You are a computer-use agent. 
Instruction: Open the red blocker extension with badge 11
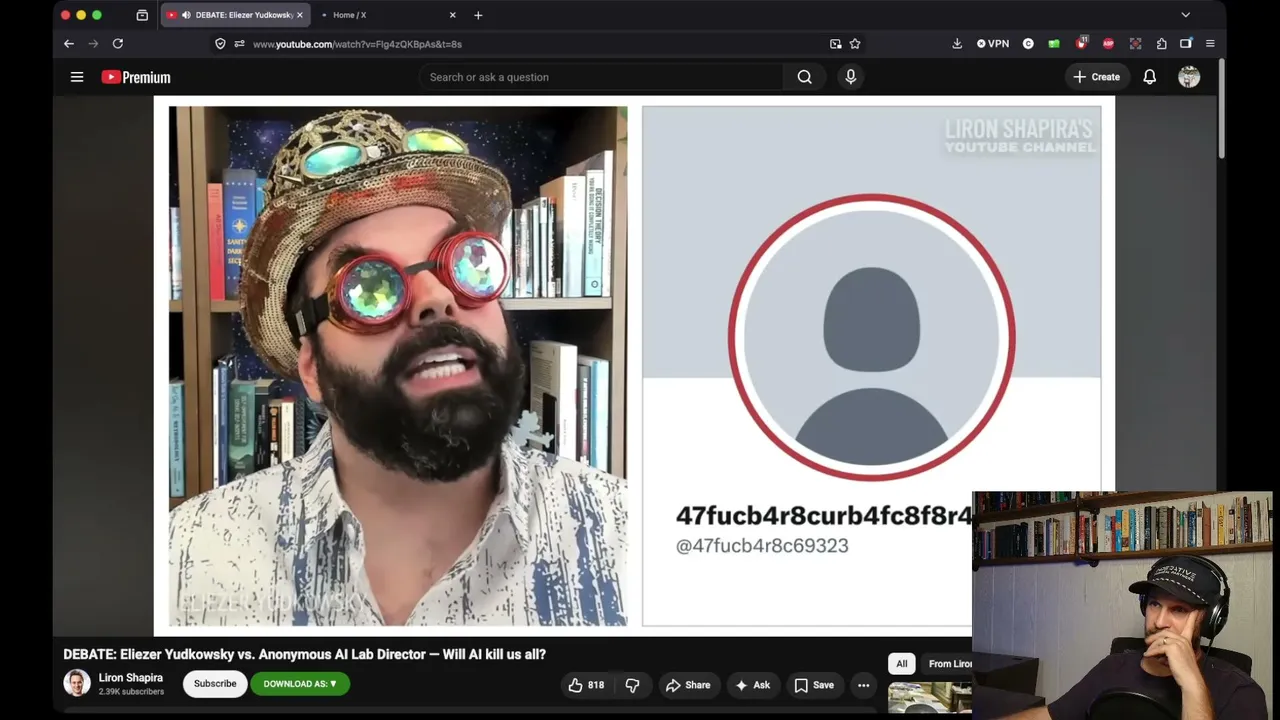pyautogui.click(x=1081, y=43)
